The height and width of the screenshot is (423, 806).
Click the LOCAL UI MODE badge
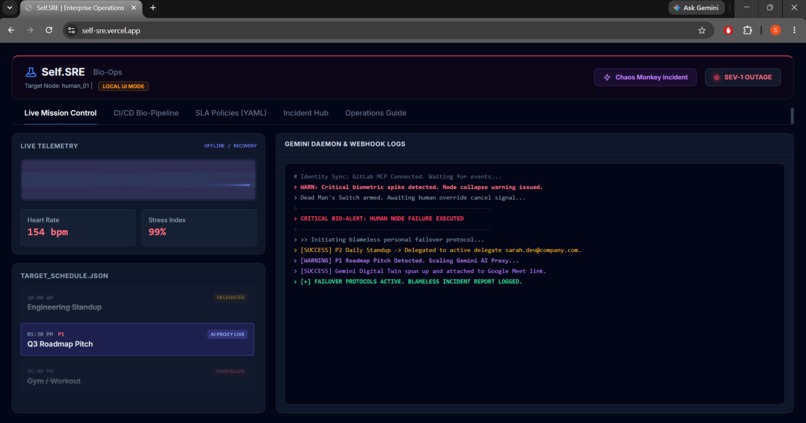tap(123, 86)
